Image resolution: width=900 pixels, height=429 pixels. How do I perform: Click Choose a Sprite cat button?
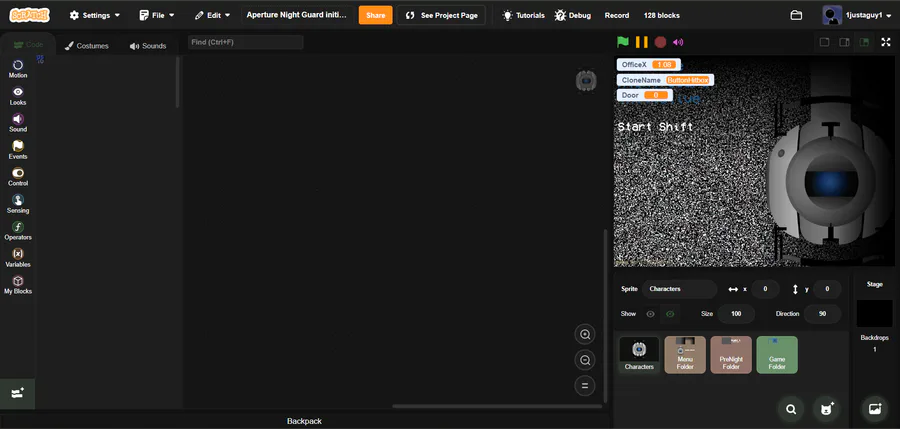click(826, 409)
